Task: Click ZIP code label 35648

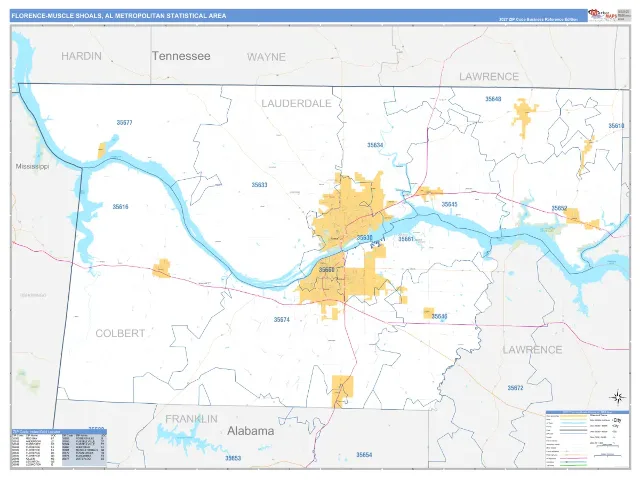Action: pyautogui.click(x=493, y=99)
